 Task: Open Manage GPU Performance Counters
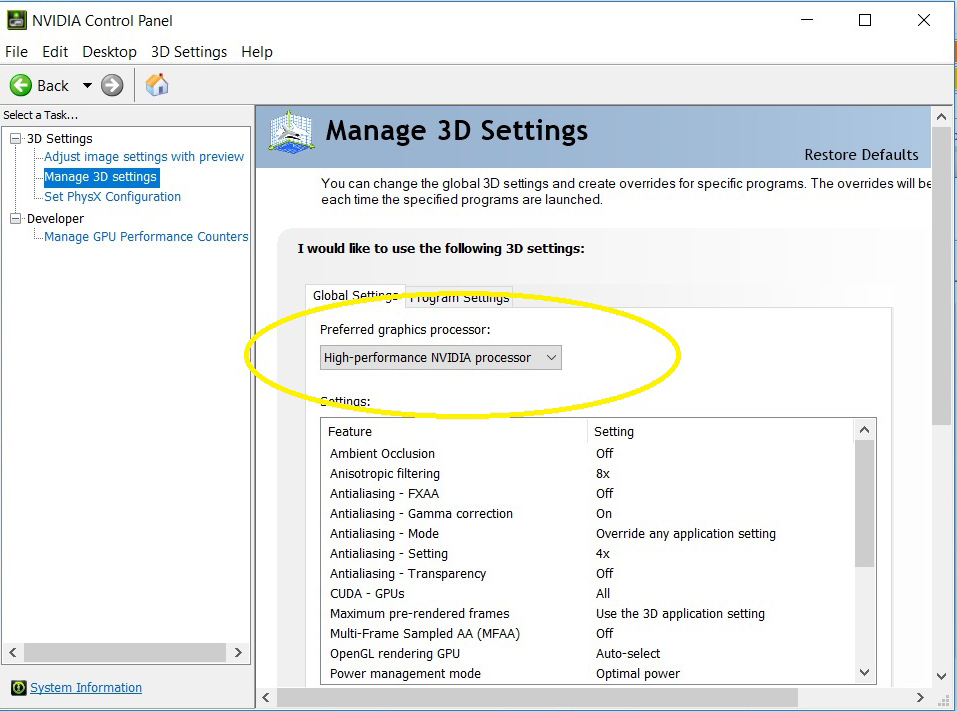point(146,237)
